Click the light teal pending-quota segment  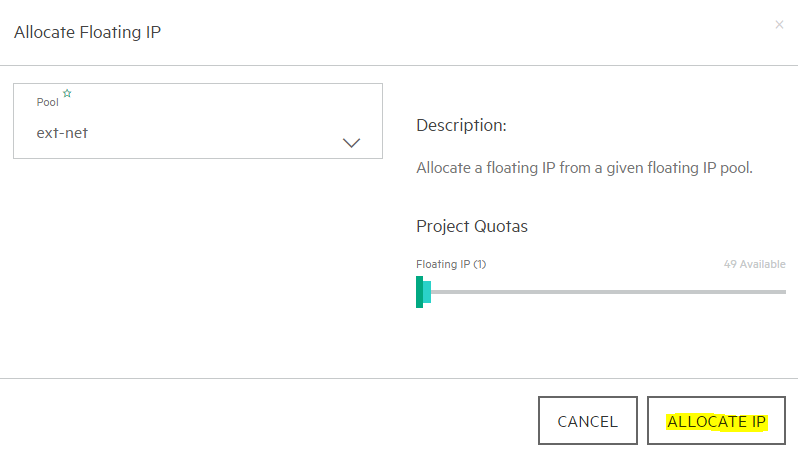coord(427,292)
